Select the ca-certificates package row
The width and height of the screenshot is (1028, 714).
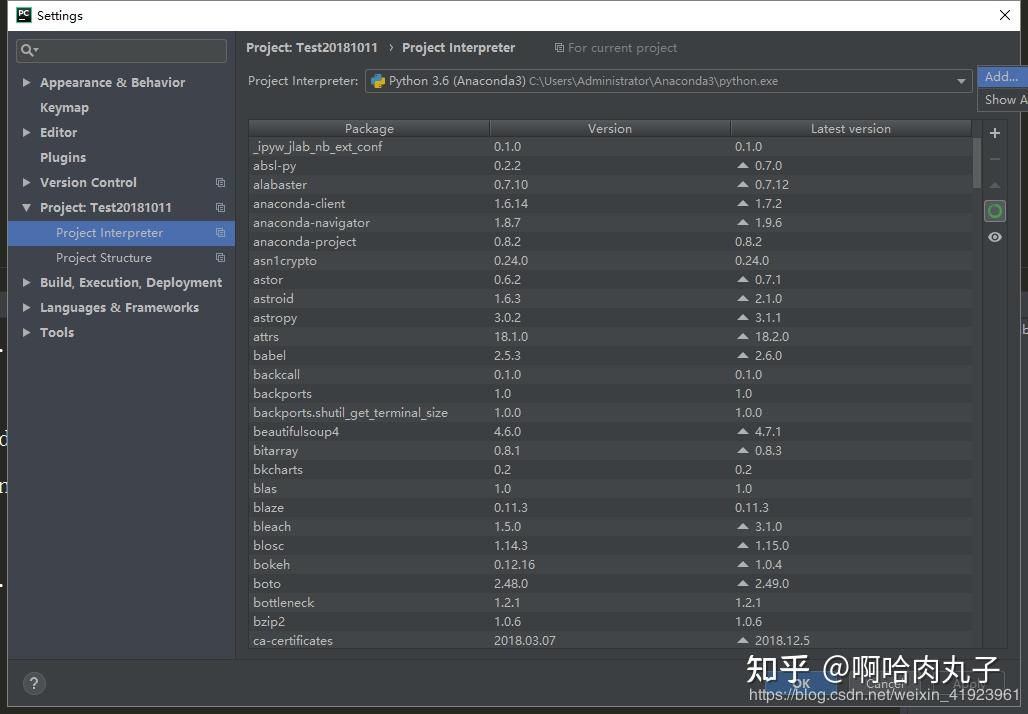pyautogui.click(x=610, y=641)
